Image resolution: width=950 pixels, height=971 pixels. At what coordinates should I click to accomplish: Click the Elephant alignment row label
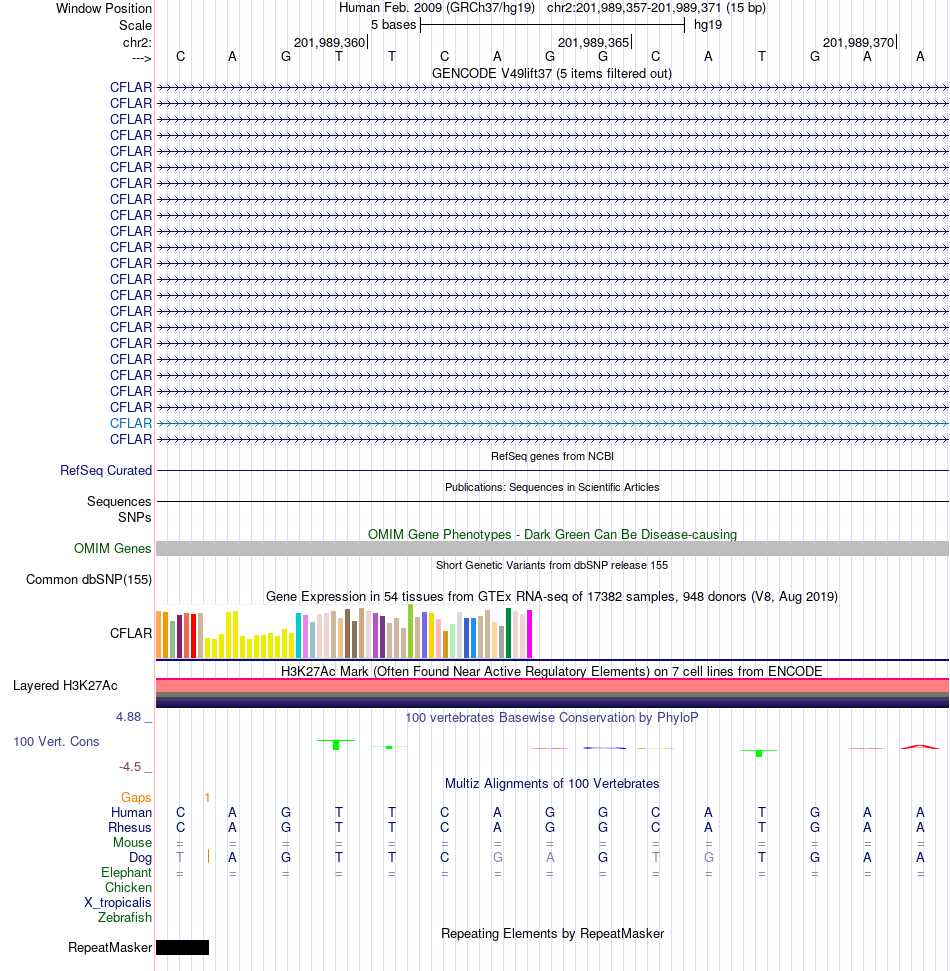126,872
